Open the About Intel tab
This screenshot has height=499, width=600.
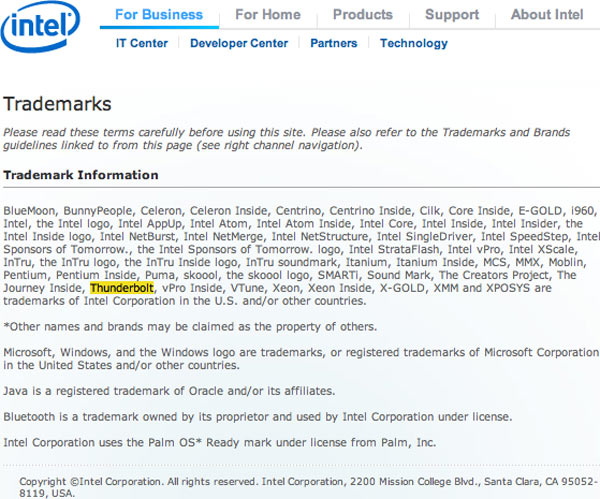pos(547,15)
